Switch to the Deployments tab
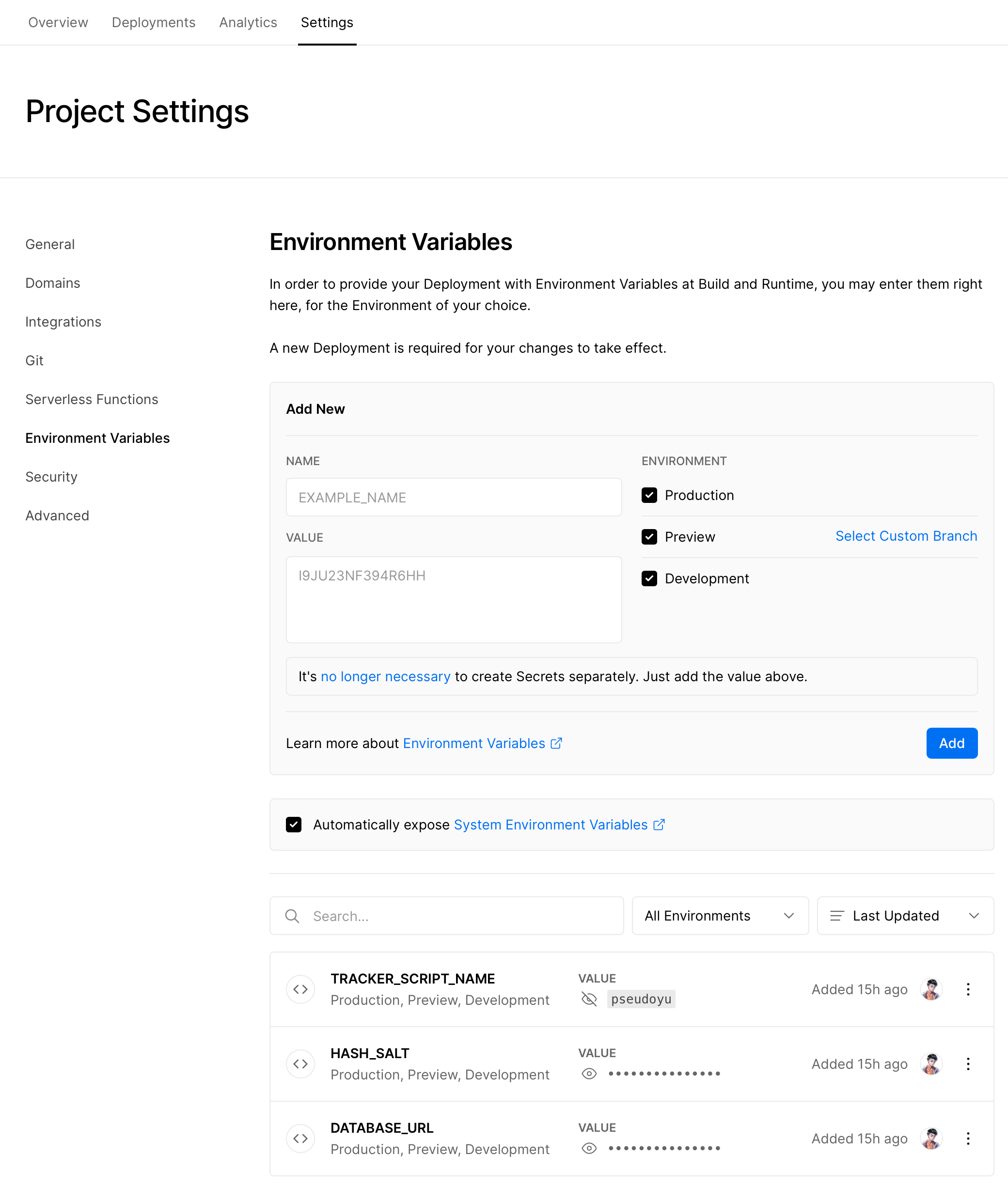 (x=153, y=22)
